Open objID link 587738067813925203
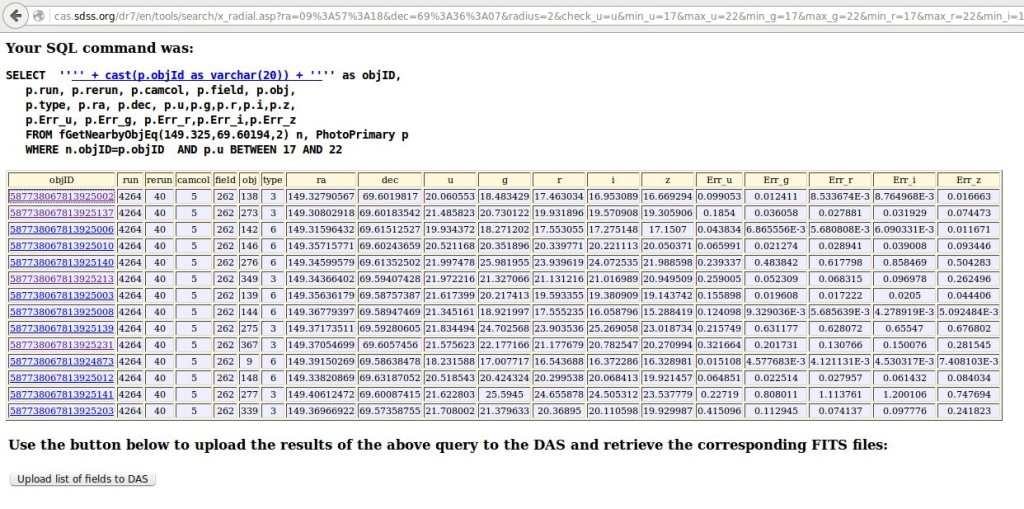This screenshot has height=509, width=1024. point(62,411)
